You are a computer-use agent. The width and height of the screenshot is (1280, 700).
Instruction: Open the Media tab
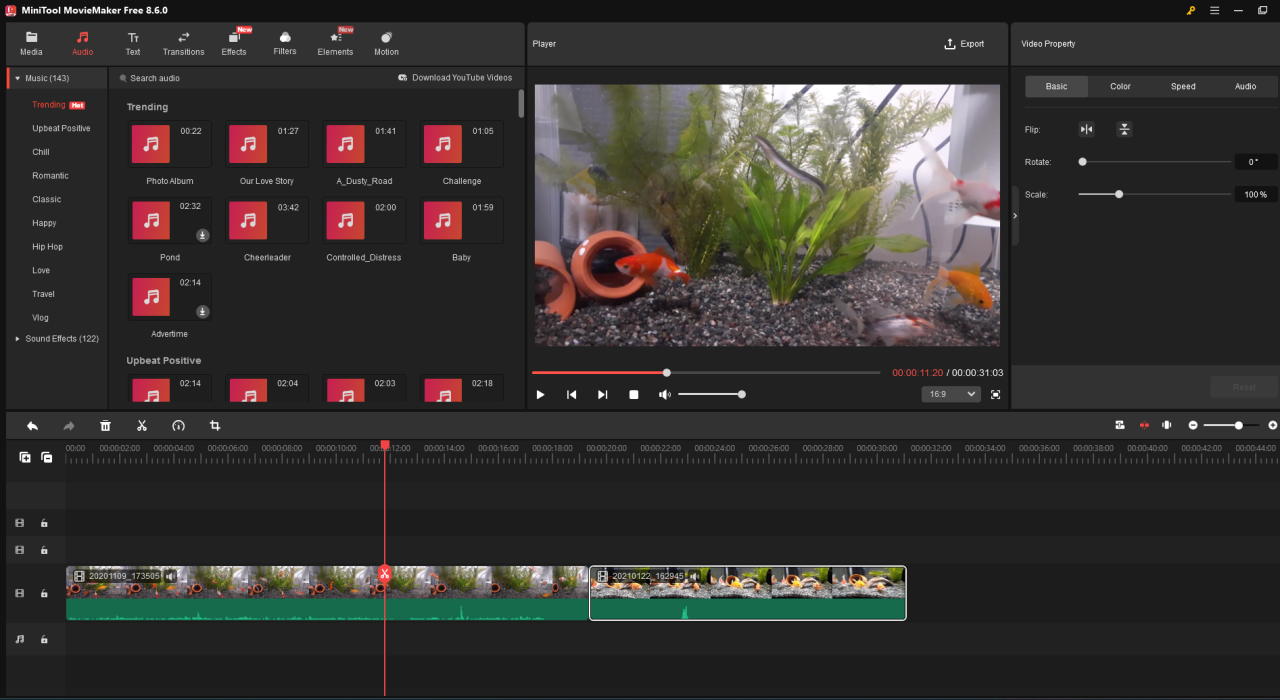coord(31,43)
